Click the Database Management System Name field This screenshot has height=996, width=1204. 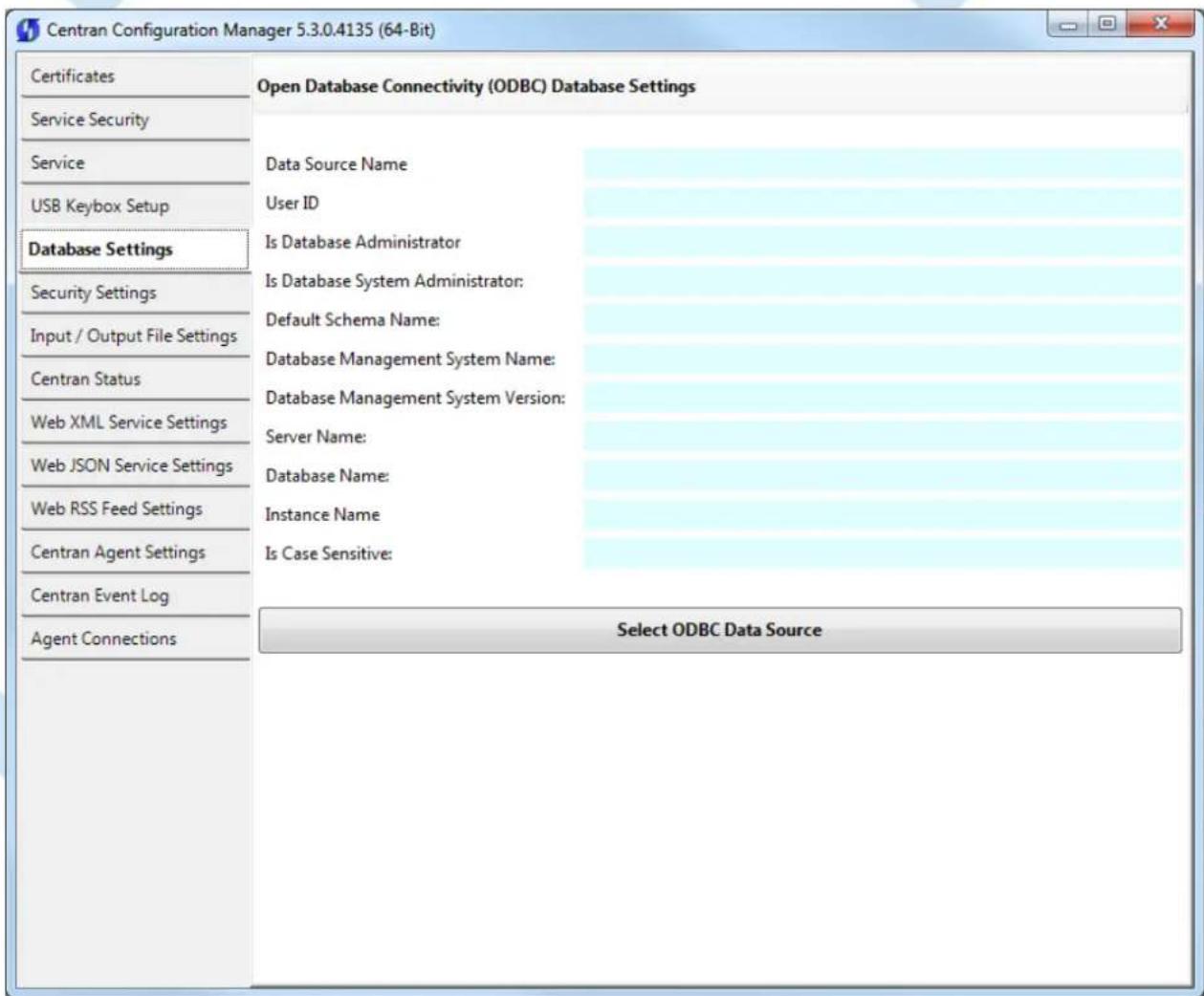(x=883, y=358)
